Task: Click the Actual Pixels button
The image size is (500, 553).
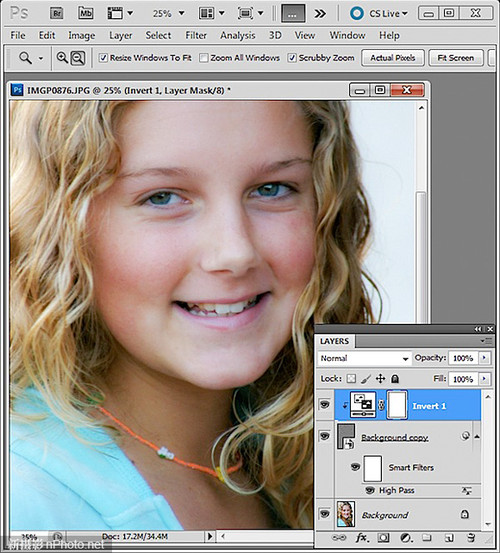Action: (x=392, y=58)
